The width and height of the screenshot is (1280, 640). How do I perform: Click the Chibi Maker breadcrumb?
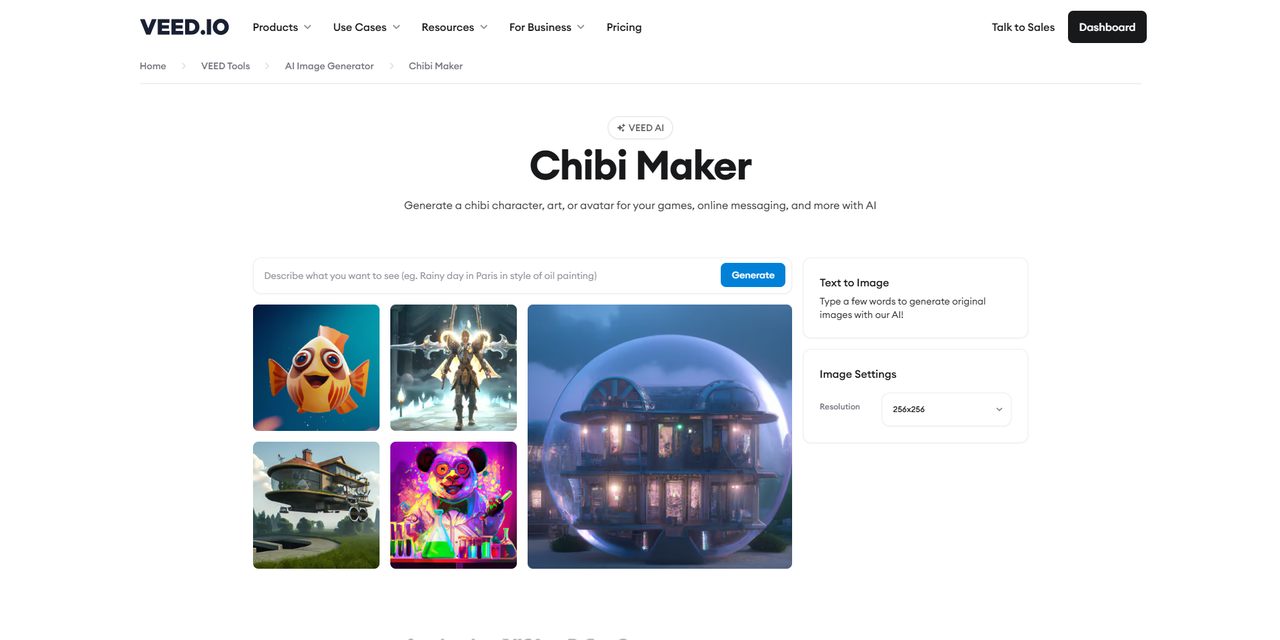436,66
